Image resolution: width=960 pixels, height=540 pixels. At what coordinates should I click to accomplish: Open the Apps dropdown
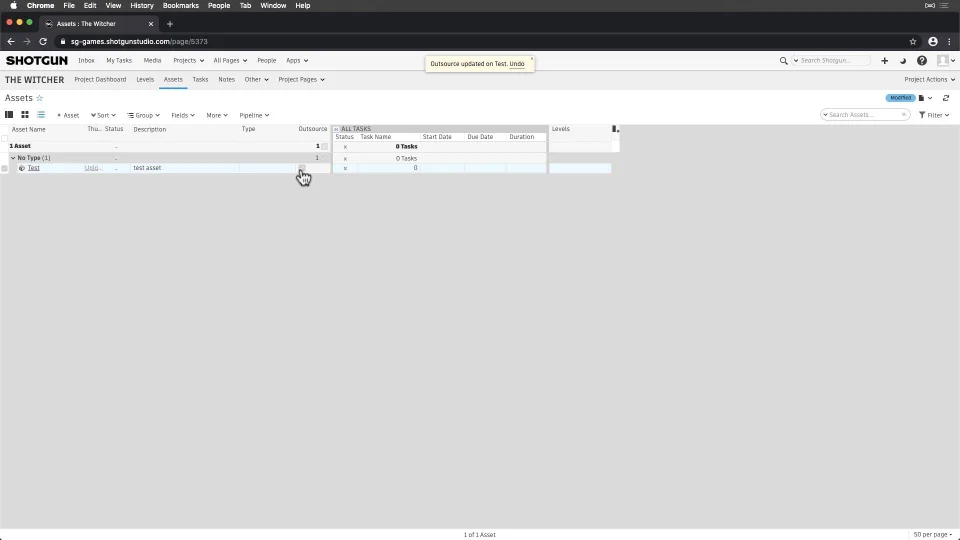pos(297,61)
